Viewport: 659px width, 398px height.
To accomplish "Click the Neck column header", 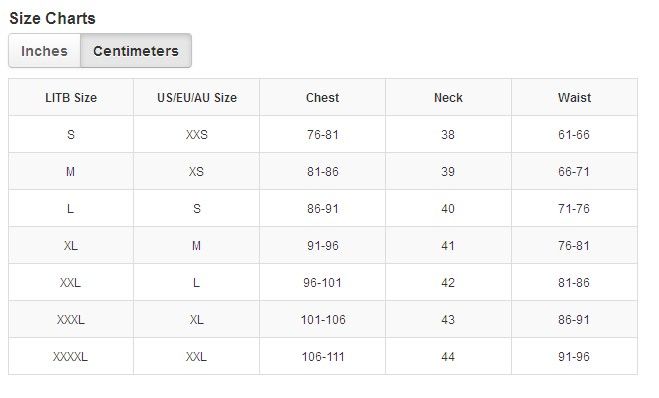I will (x=448, y=98).
